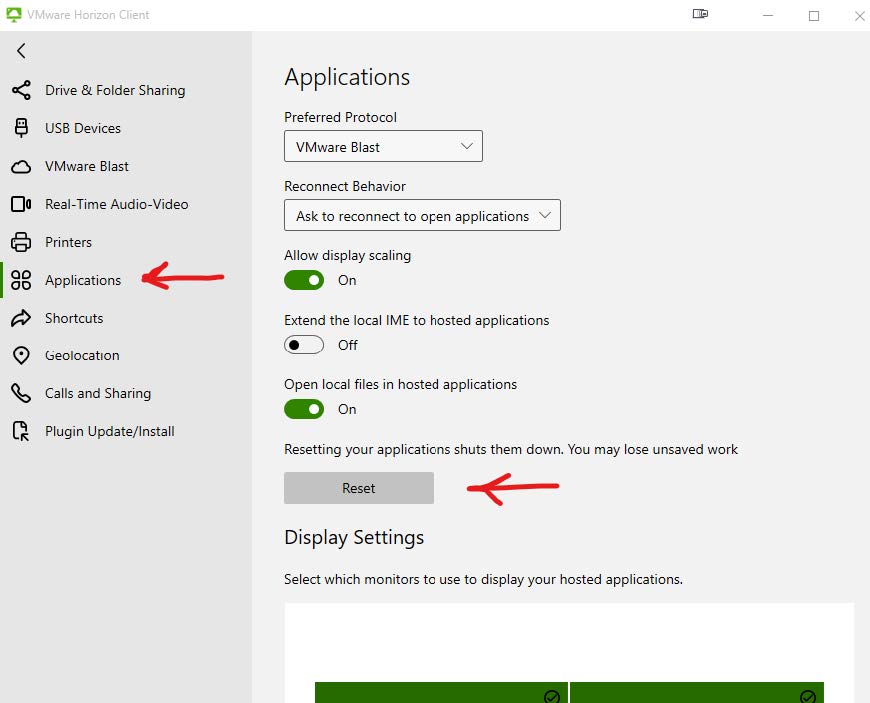Select the left green monitor thumbnail
Viewport: 870px width, 703px height.
[x=442, y=692]
